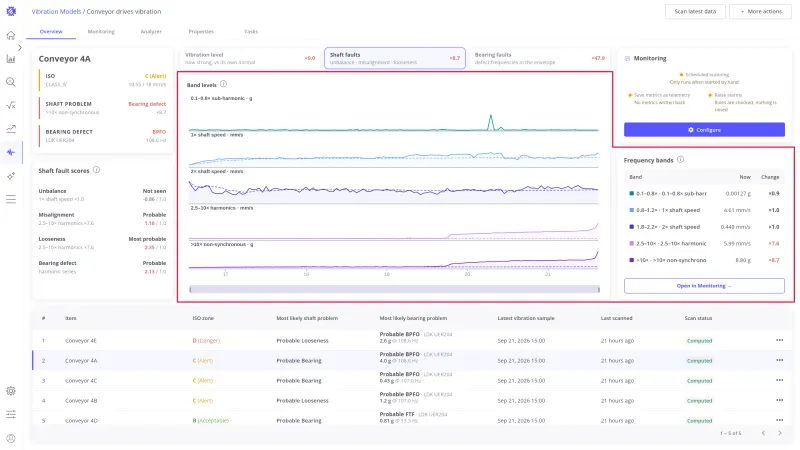Image resolution: width=800 pixels, height=450 pixels.
Task: Open row menu for Conveyor 4C
Action: click(779, 380)
